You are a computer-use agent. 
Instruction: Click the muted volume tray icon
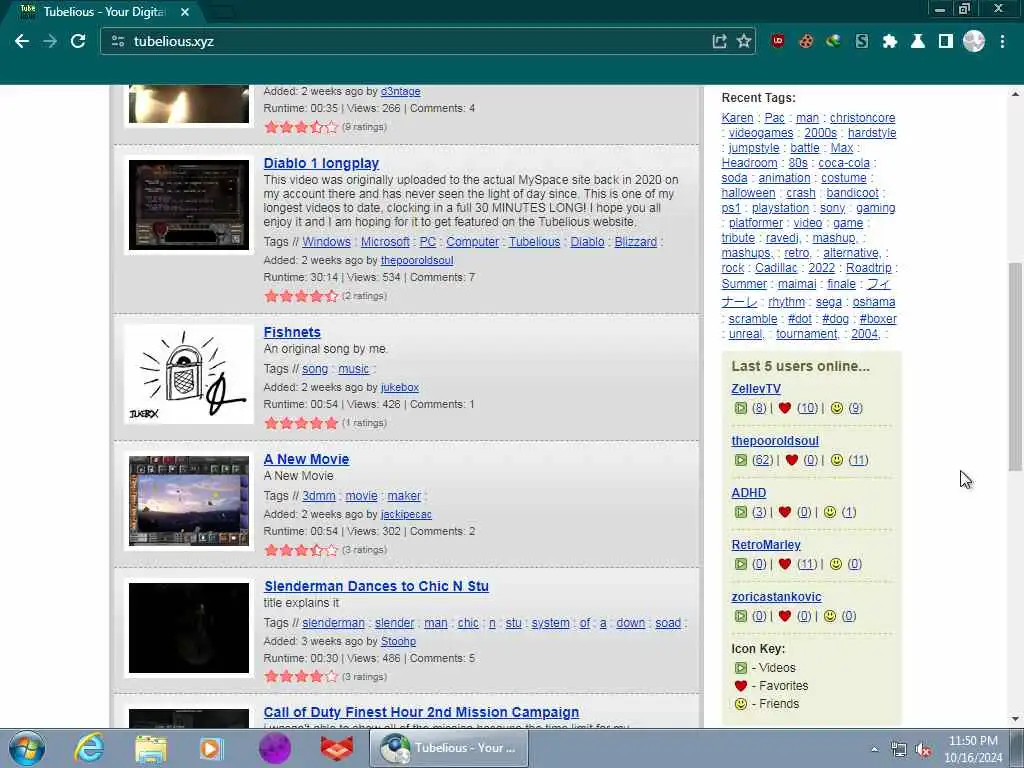[923, 750]
